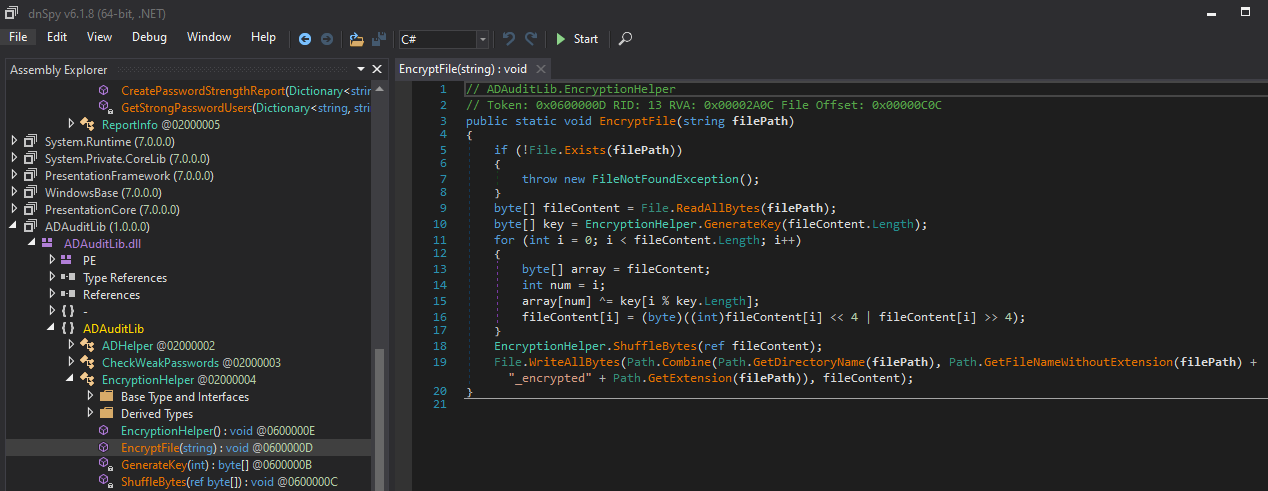Close the Assembly Explorer panel
Image resolution: width=1268 pixels, height=491 pixels.
click(x=377, y=69)
